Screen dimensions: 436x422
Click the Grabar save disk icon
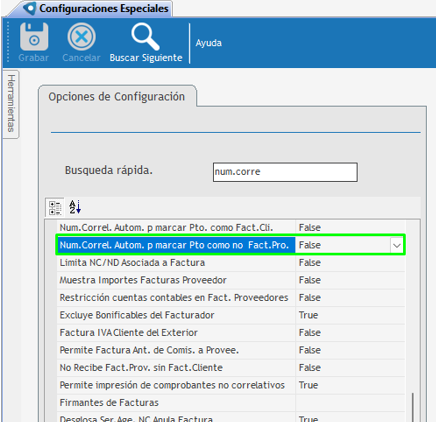(34, 36)
